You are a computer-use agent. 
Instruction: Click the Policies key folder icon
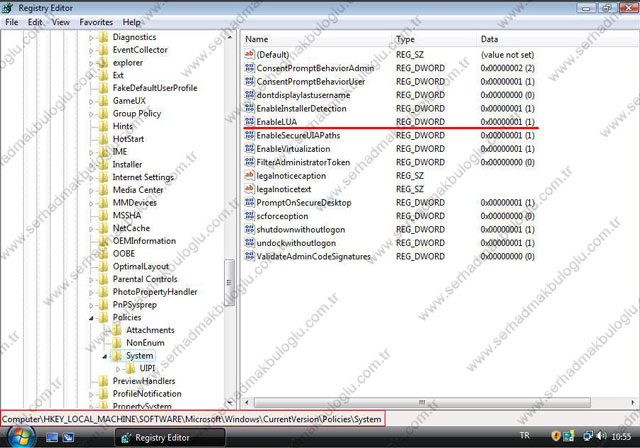tap(103, 317)
